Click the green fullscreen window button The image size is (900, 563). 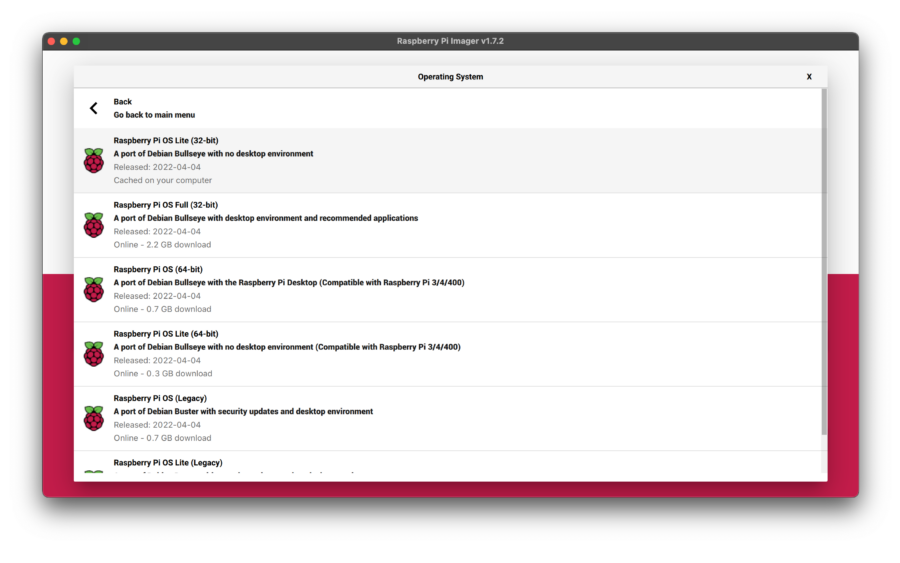[76, 41]
